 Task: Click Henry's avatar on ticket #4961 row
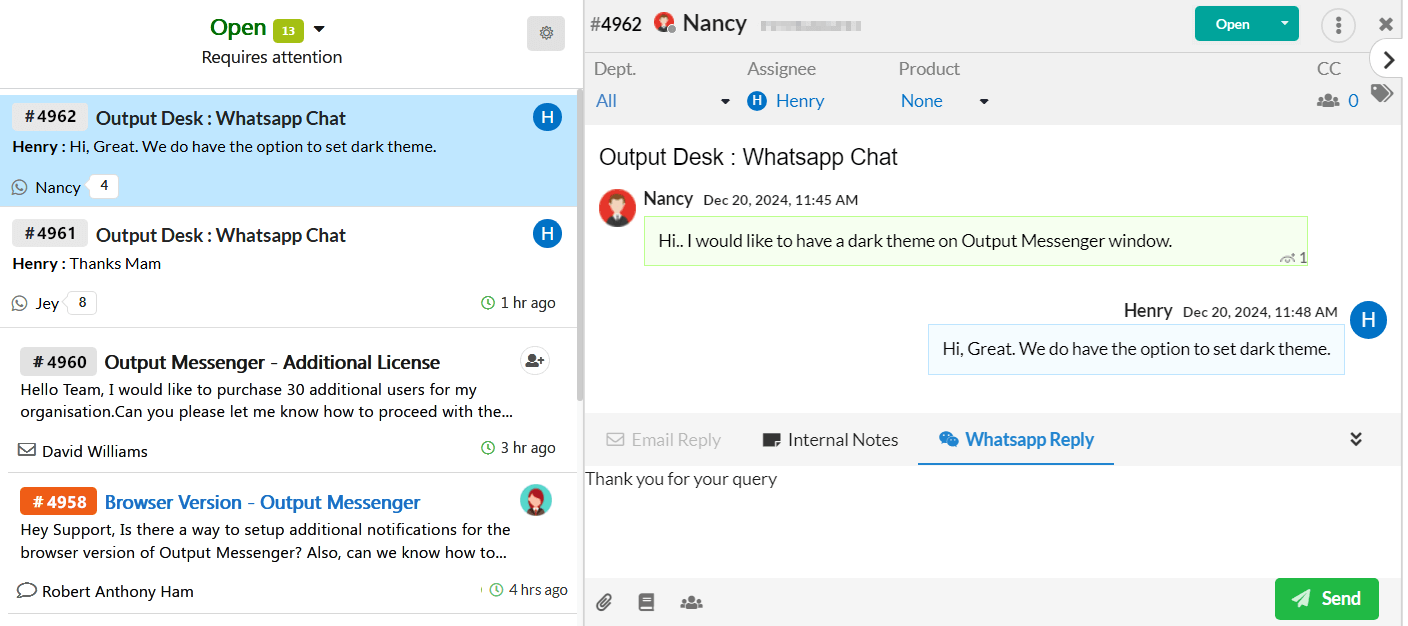point(547,235)
